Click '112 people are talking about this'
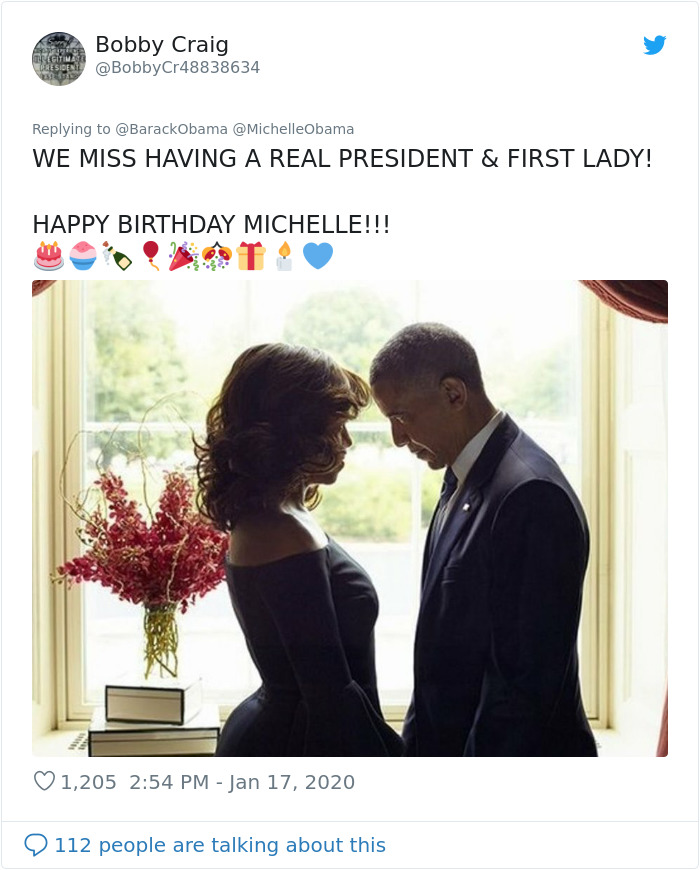The height and width of the screenshot is (870, 700). tap(218, 845)
